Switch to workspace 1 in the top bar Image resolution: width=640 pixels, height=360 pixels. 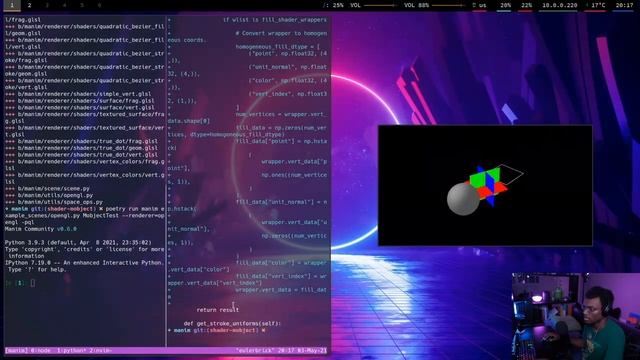tap(12, 5)
